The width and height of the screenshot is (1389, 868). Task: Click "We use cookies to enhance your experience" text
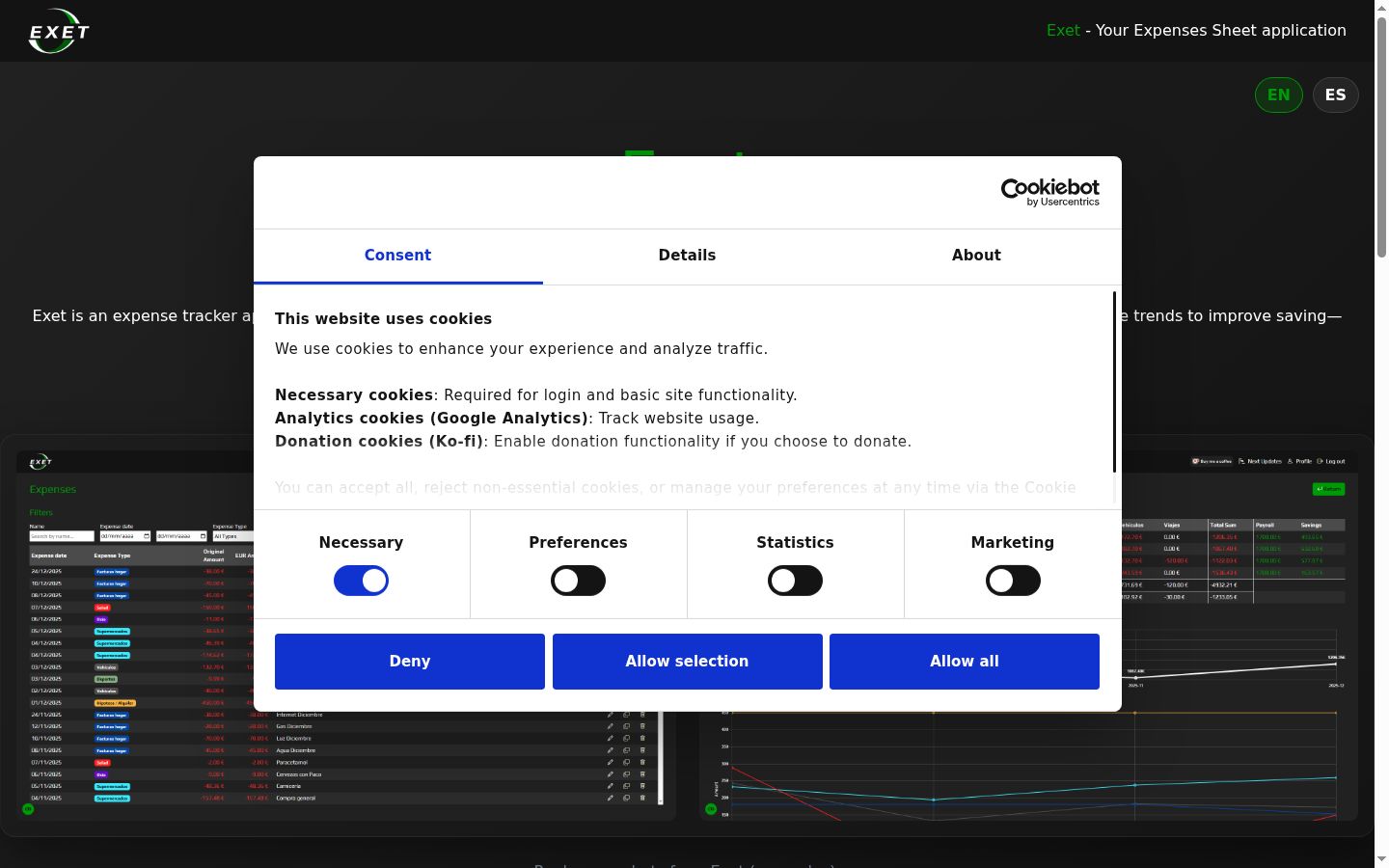tap(521, 349)
